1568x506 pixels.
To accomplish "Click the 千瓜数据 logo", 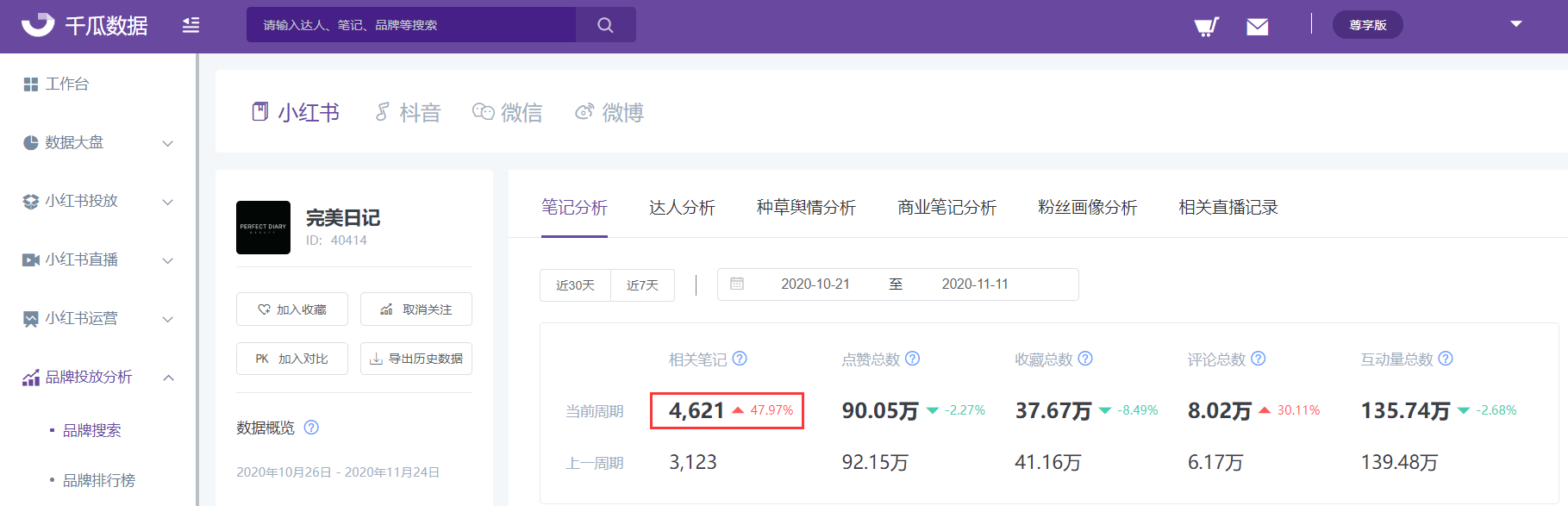I will [x=84, y=25].
